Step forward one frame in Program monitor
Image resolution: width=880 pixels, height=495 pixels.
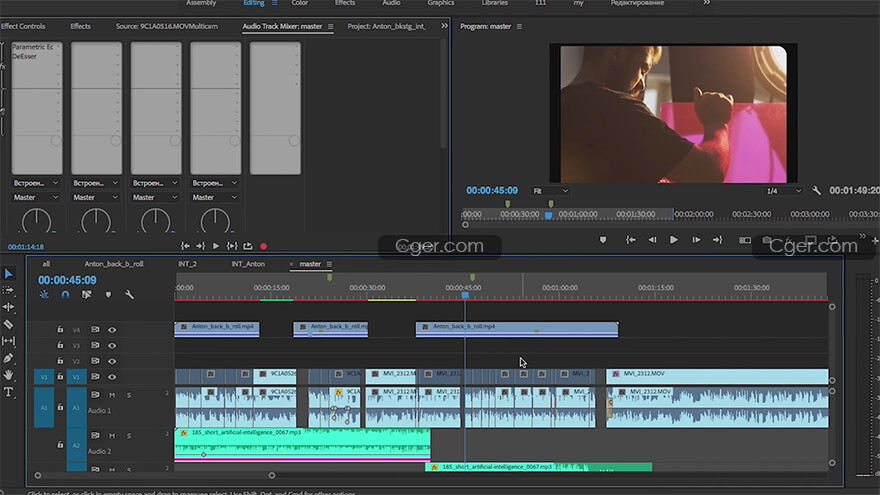point(696,240)
